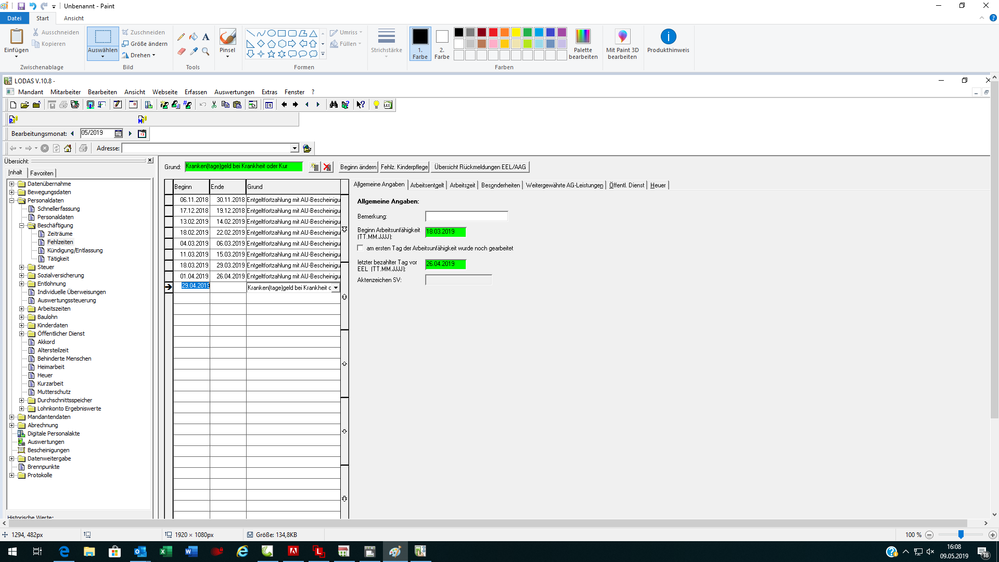
Task: Open the Mitarbeiter menu
Action: point(66,92)
